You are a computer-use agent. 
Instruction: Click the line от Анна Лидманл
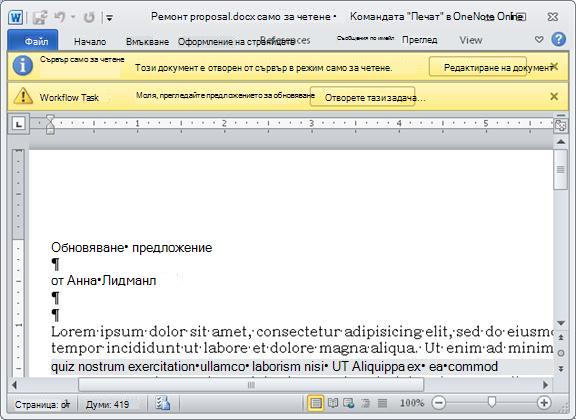coord(104,281)
